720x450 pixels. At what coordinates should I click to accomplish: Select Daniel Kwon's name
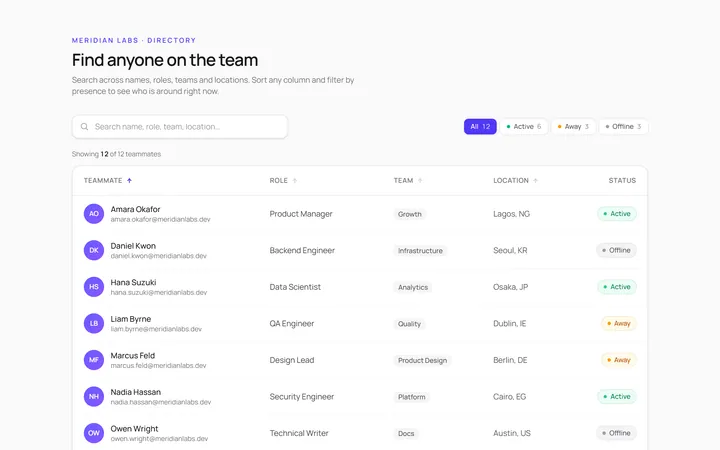point(133,246)
